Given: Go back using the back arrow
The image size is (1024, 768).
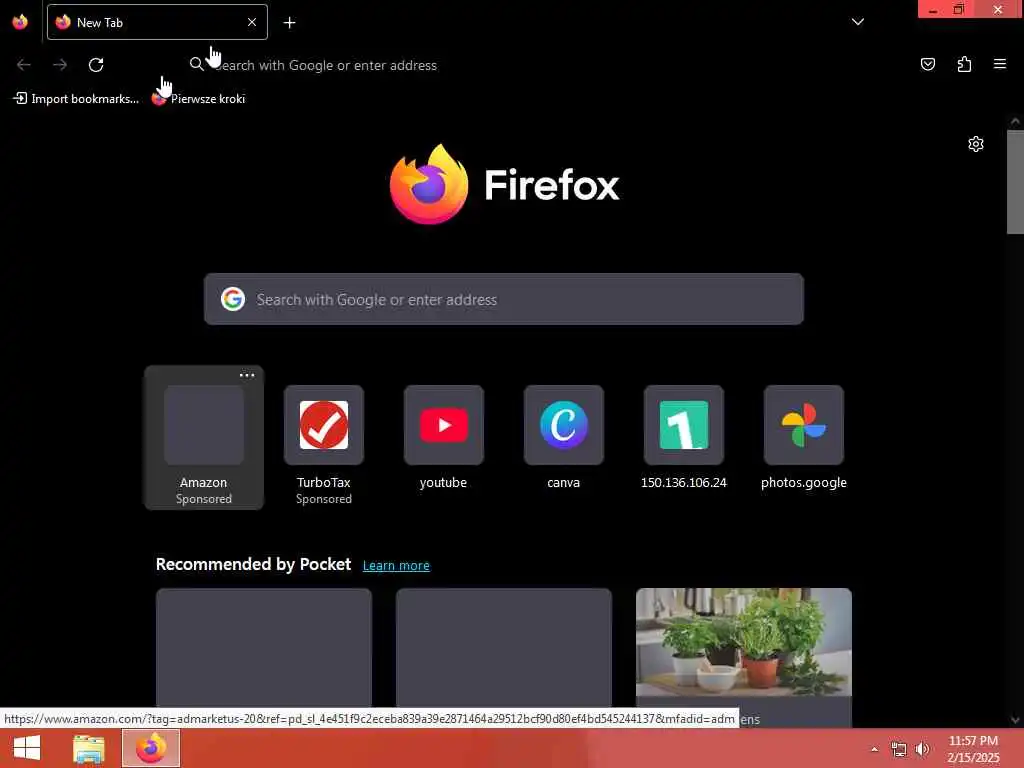Looking at the screenshot, I should click(24, 65).
